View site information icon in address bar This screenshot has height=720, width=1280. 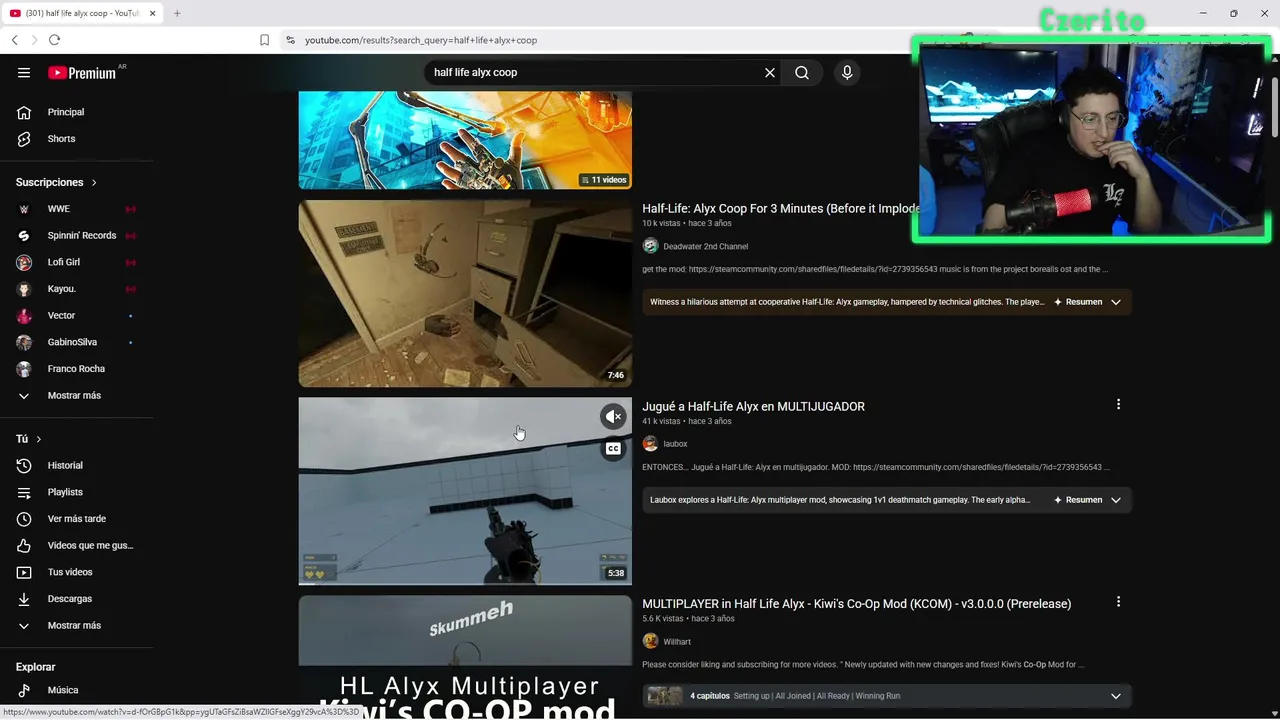click(x=290, y=40)
